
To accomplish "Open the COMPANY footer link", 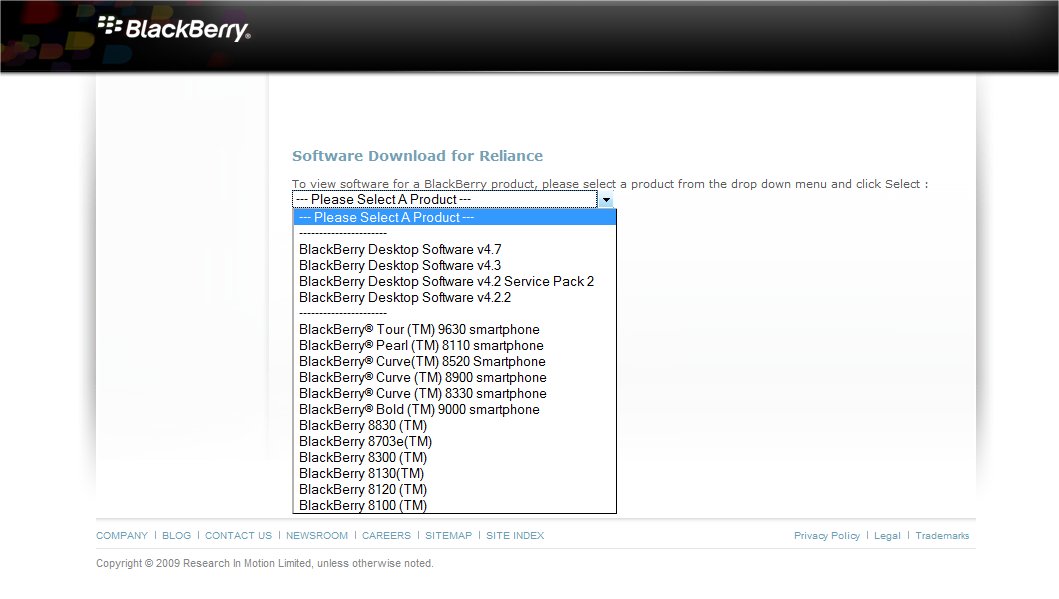I will click(x=122, y=536).
